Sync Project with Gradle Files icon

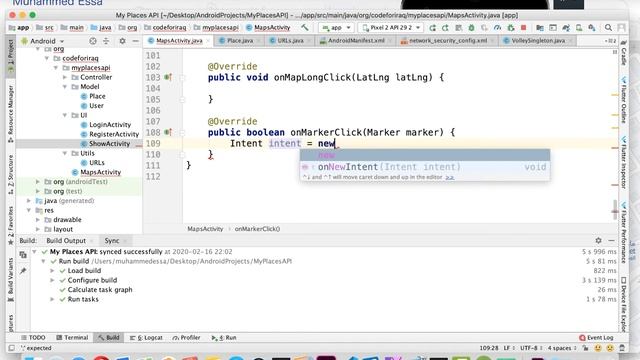[x=566, y=28]
